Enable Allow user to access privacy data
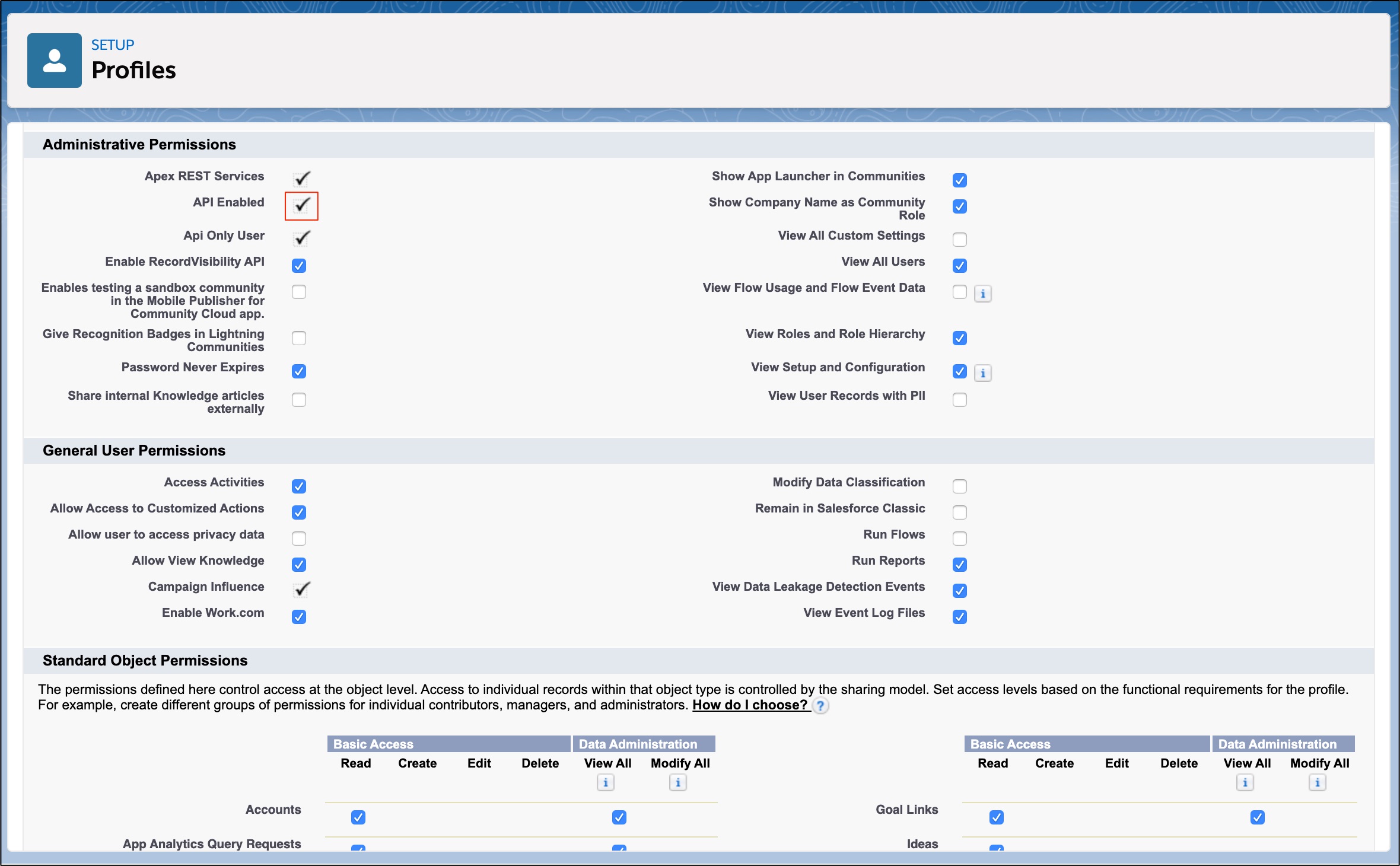Viewport: 1400px width, 866px height. point(298,539)
